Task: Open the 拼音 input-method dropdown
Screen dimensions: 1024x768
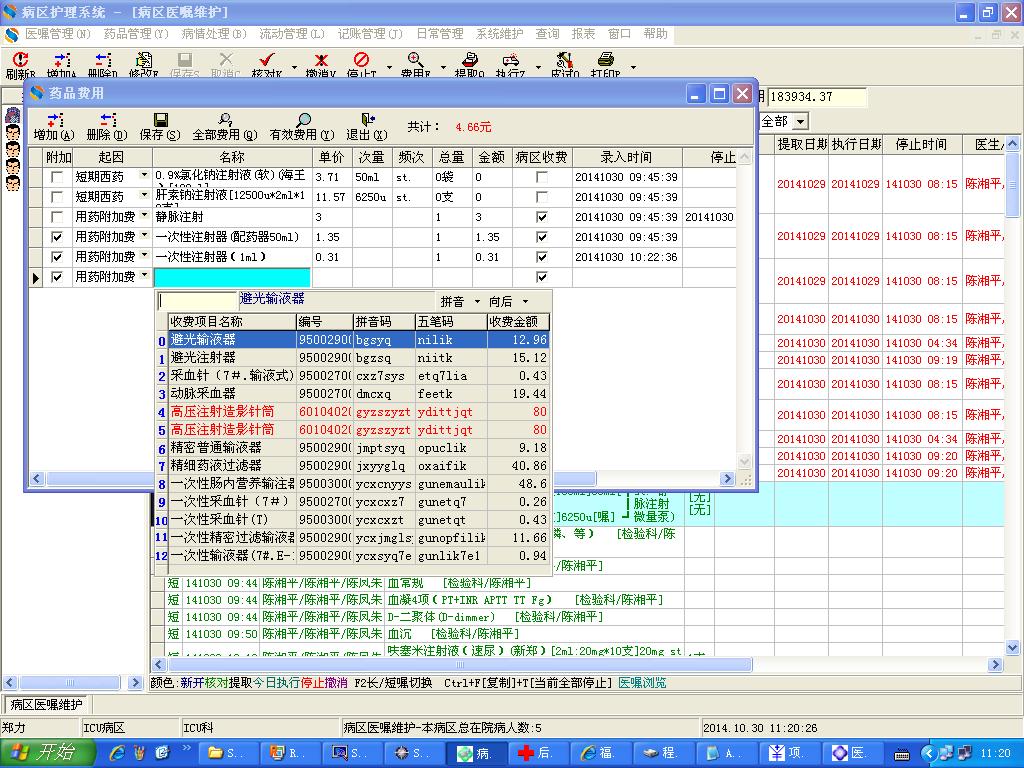Action: 477,302
